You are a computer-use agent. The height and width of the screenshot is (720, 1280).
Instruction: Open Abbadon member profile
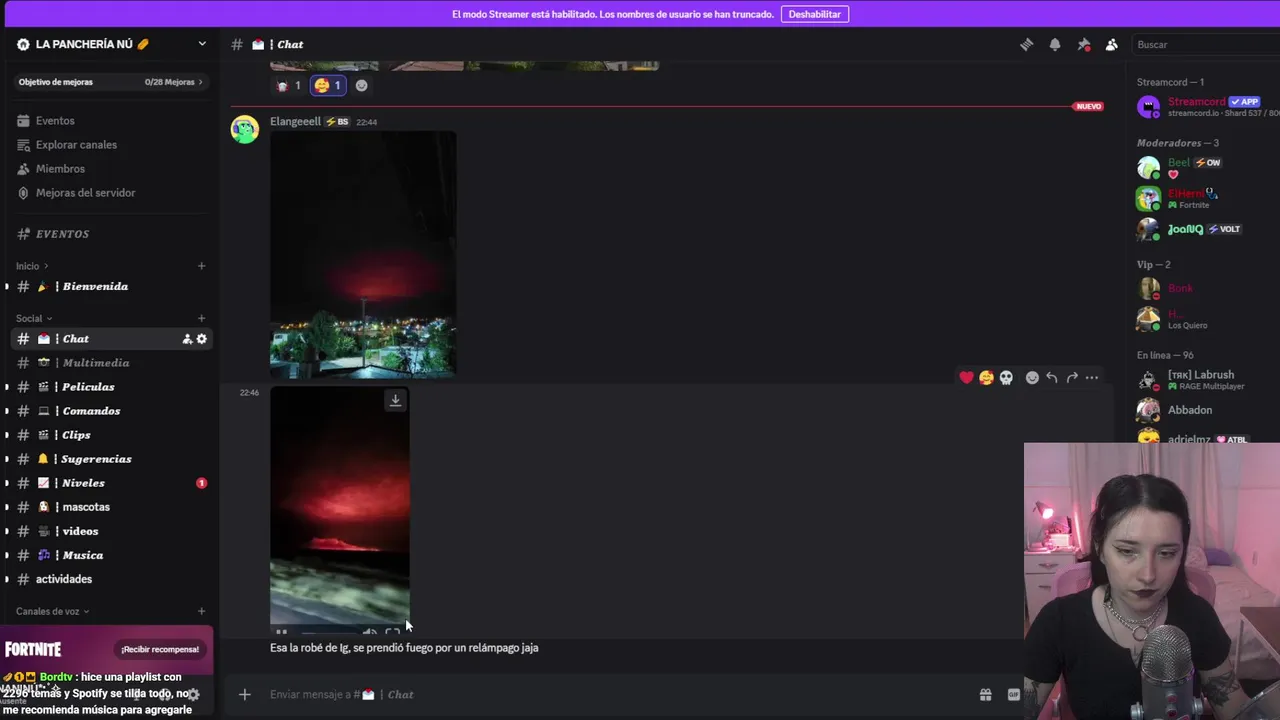(1206, 410)
